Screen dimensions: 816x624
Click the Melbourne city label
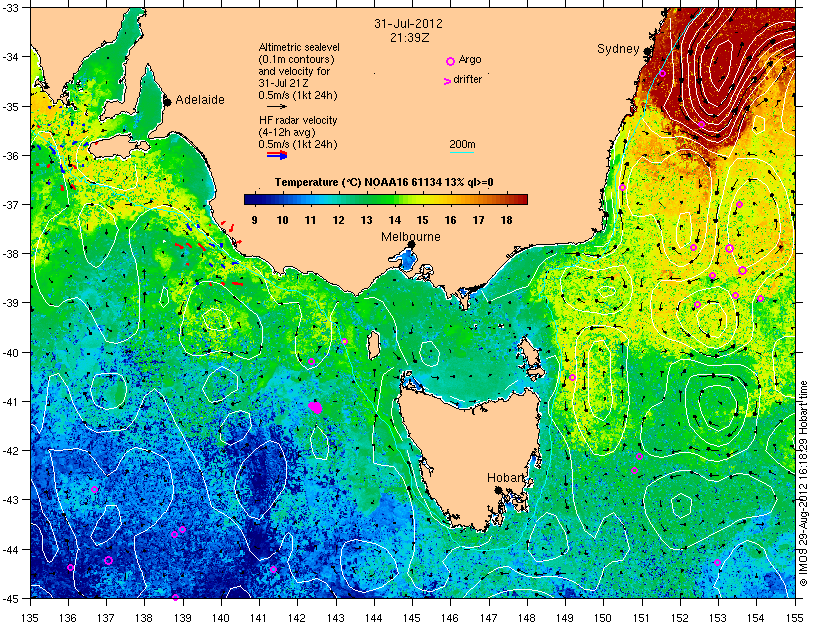(411, 237)
